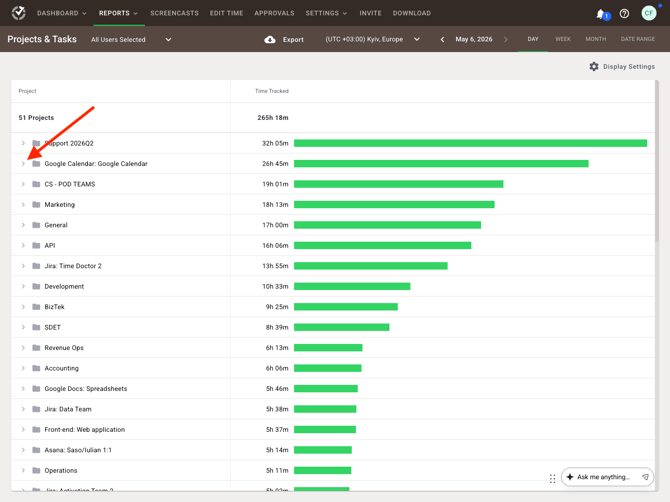
Task: Click the CS - POD TEAMS folder icon
Action: click(x=36, y=184)
